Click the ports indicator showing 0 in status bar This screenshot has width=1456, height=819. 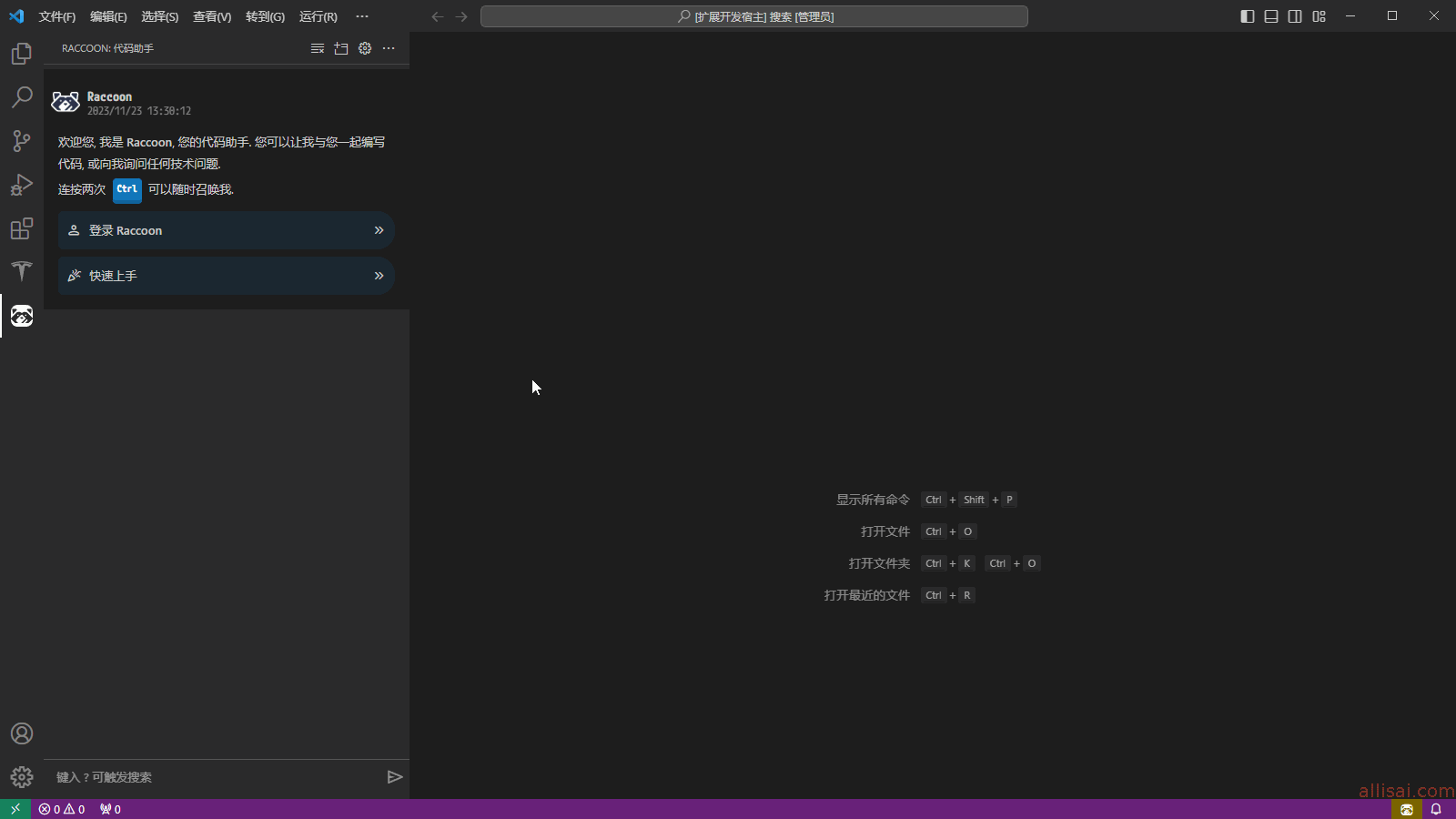coord(110,809)
